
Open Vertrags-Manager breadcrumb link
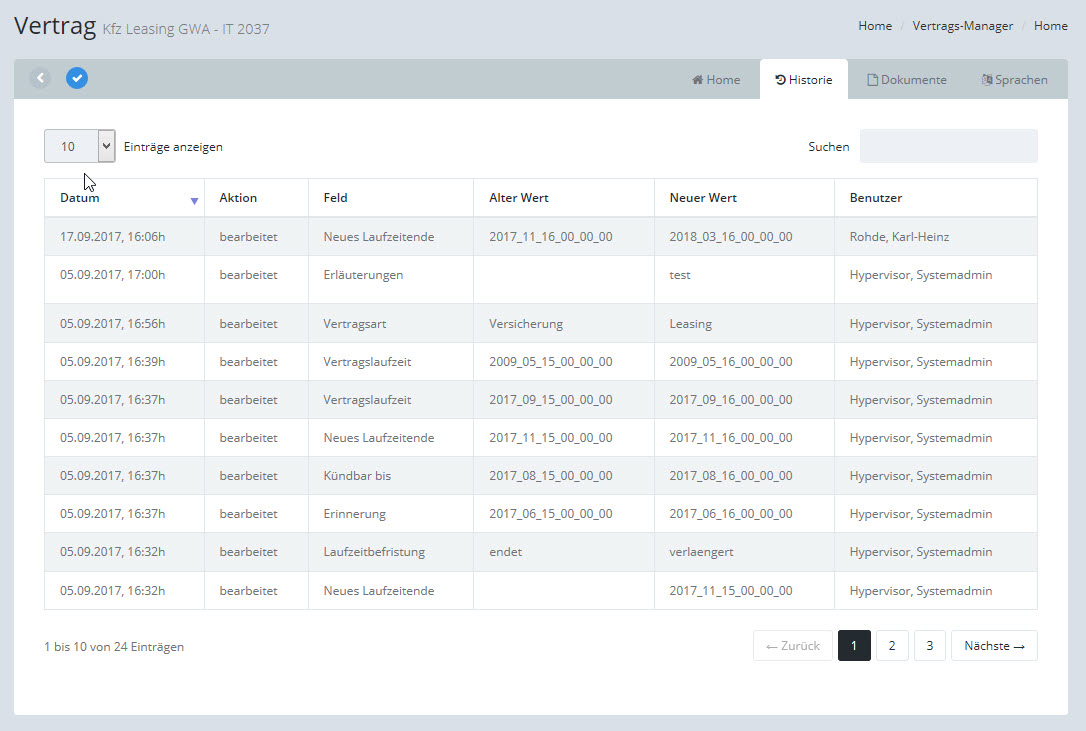[x=962, y=26]
